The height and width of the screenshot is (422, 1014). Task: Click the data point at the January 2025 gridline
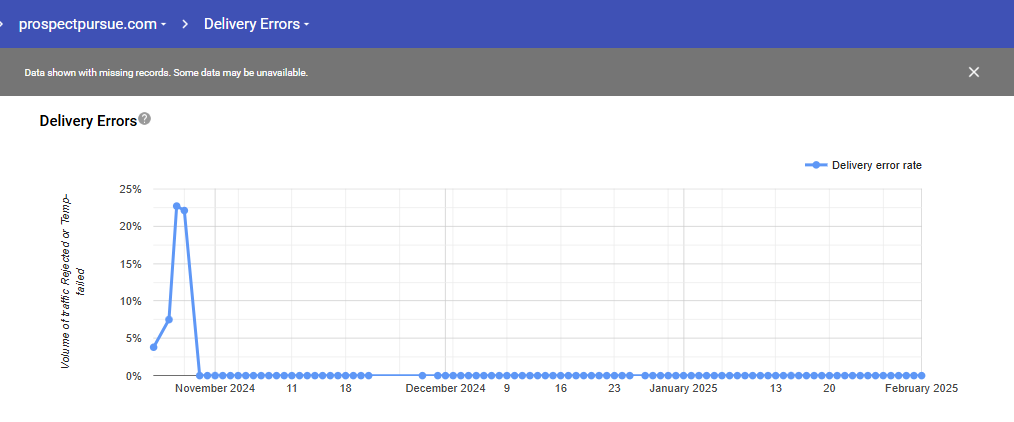tap(684, 376)
